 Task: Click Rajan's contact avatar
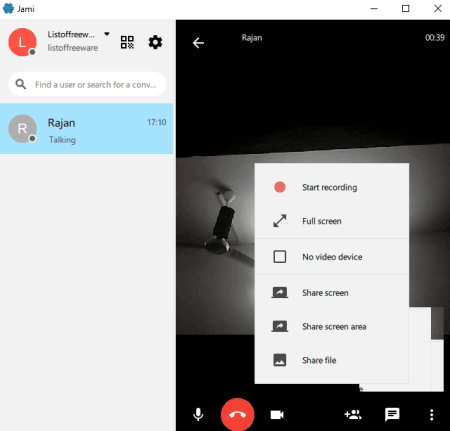(22, 129)
